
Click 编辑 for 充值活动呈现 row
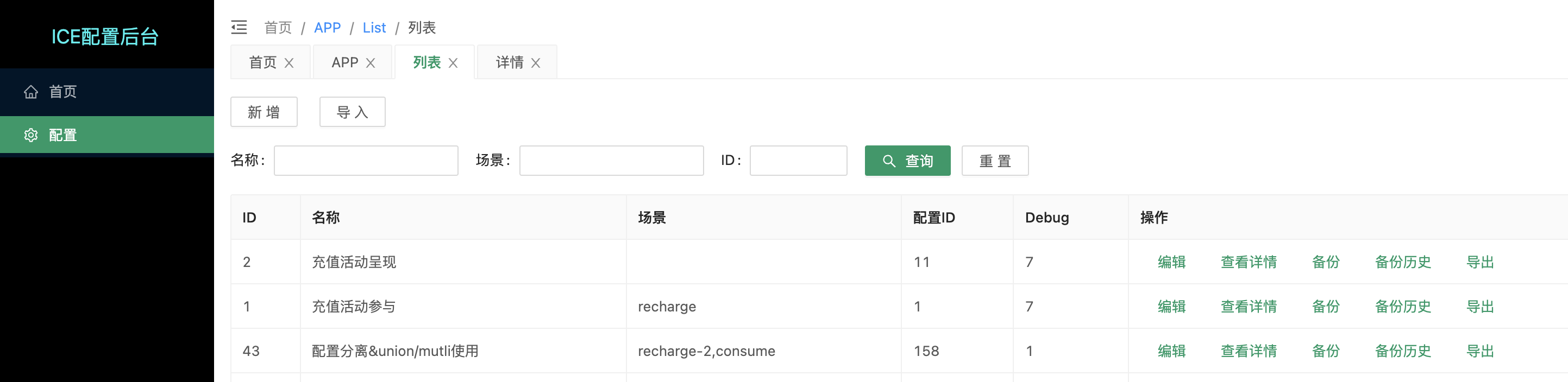1172,262
